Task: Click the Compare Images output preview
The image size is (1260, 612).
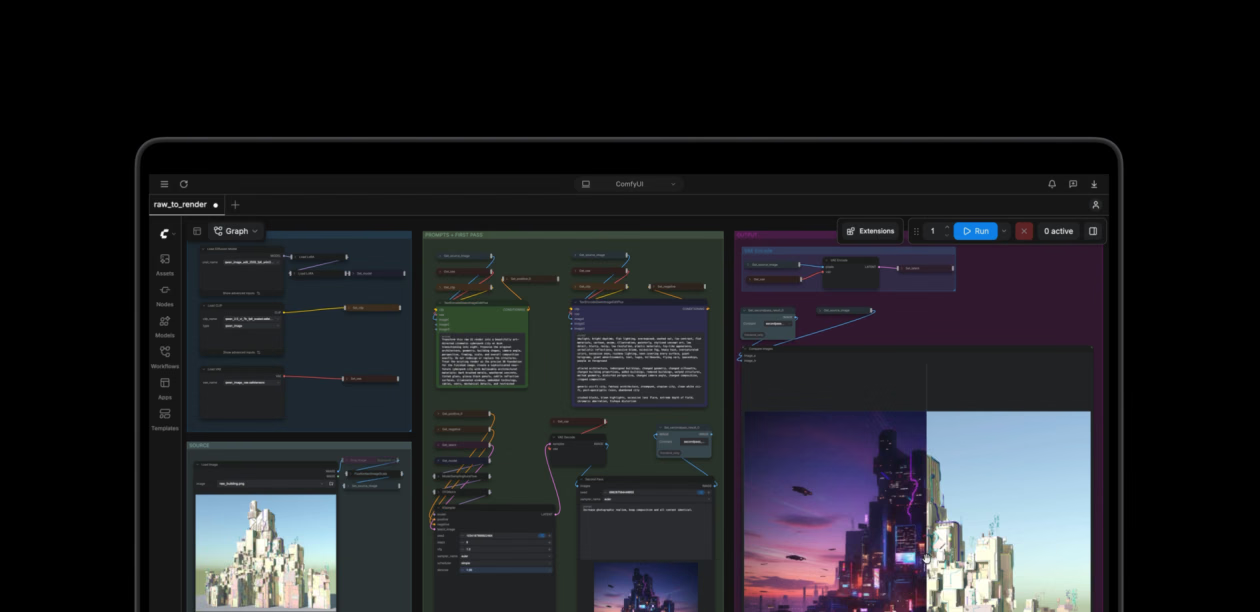Action: pos(917,511)
